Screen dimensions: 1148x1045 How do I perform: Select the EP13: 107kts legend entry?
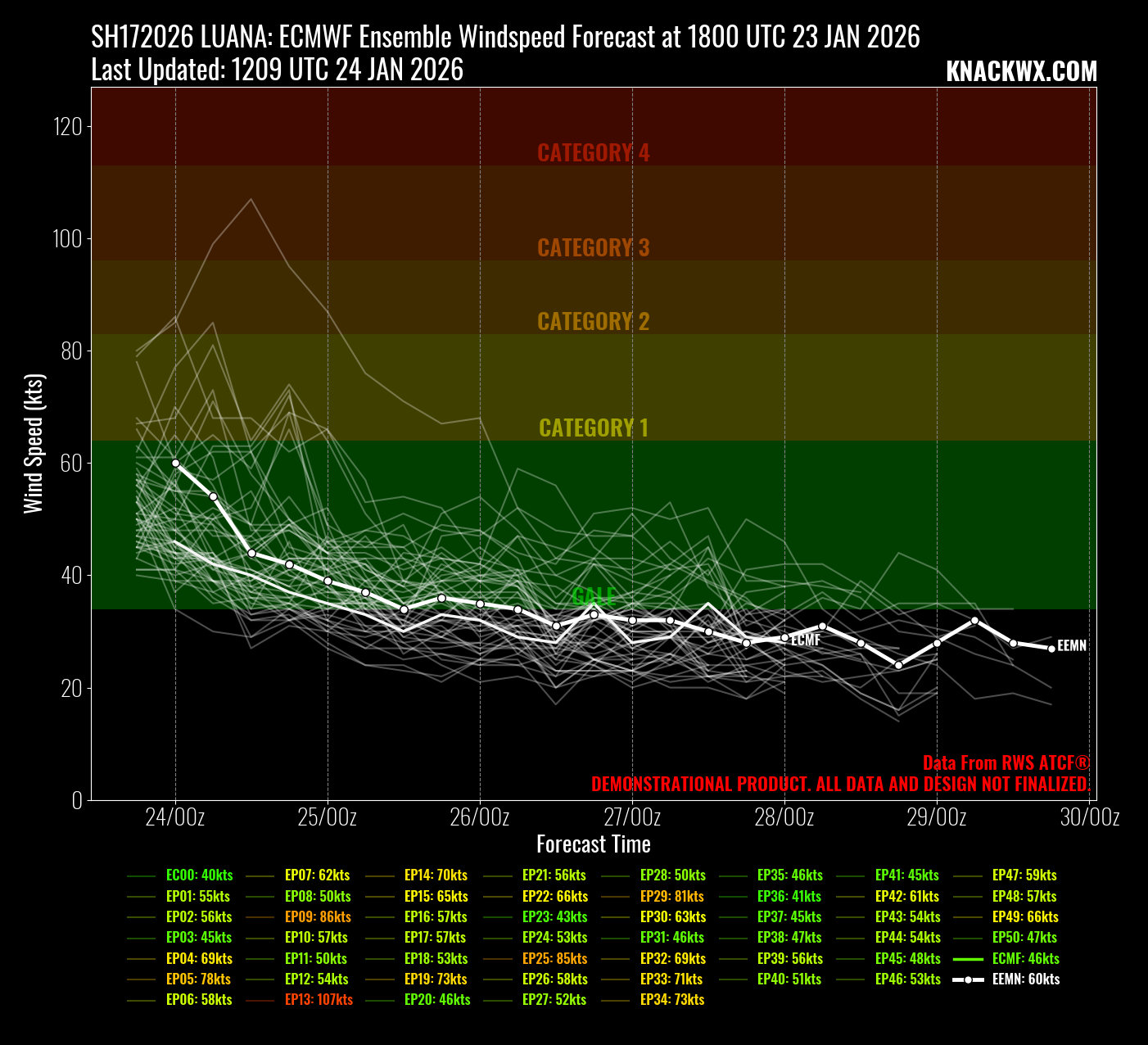click(319, 999)
